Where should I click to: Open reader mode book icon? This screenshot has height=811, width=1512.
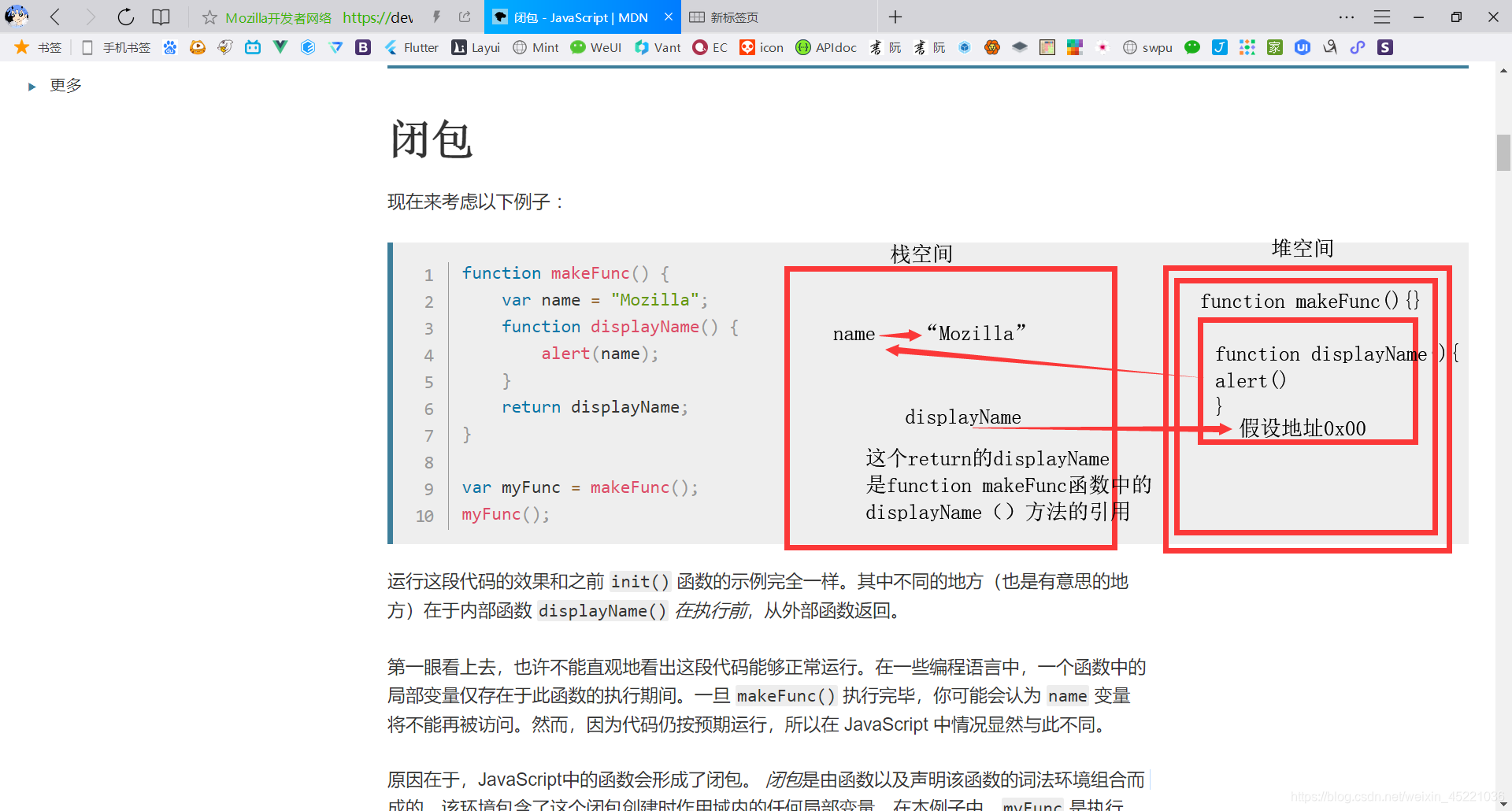click(x=161, y=17)
